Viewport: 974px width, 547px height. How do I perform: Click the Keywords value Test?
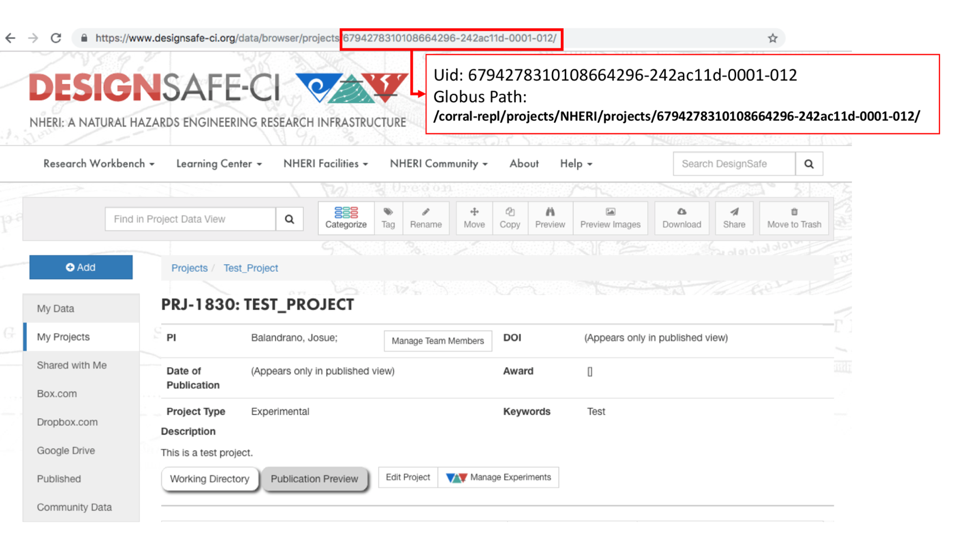pyautogui.click(x=596, y=412)
